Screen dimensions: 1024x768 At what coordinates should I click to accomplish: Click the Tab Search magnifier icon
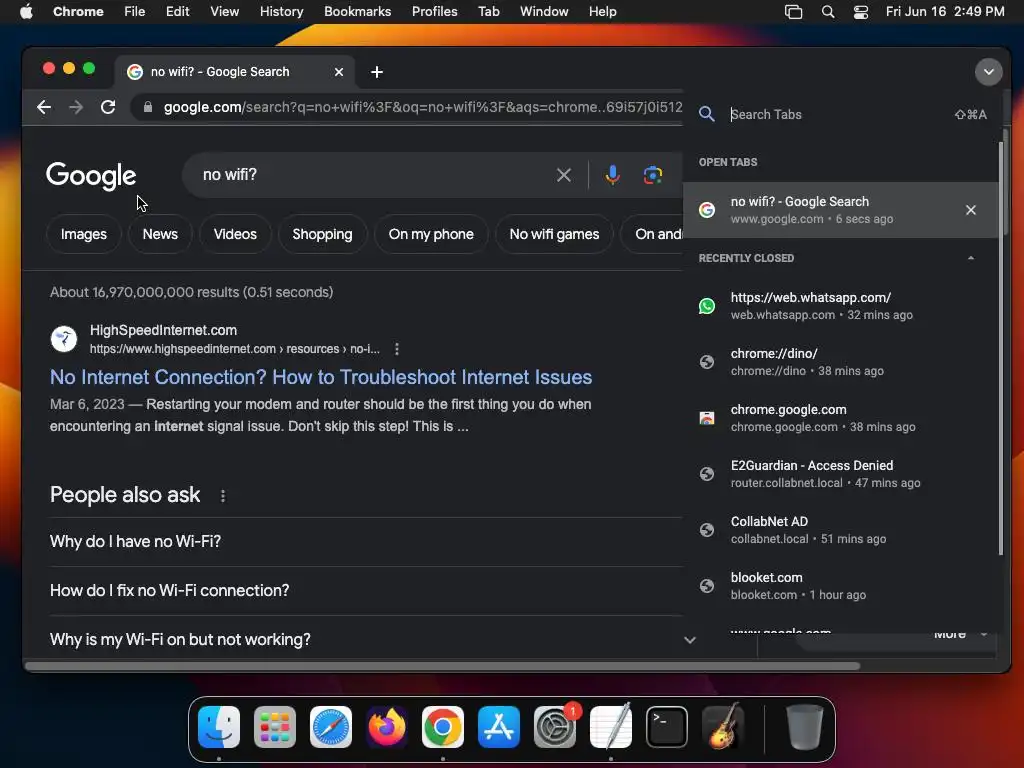pos(706,114)
